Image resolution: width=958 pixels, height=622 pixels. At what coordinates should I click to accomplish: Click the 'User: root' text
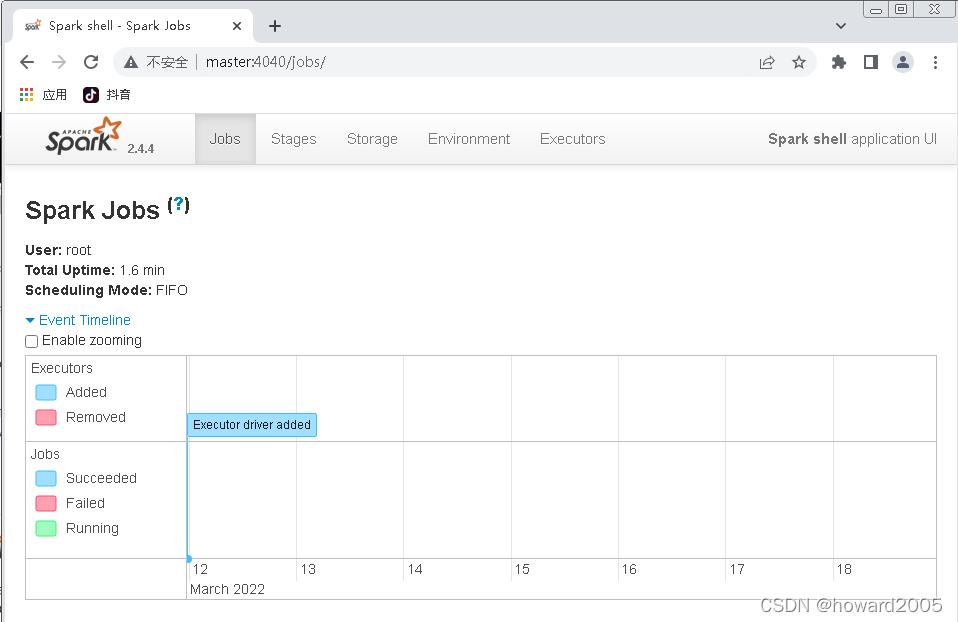(58, 250)
